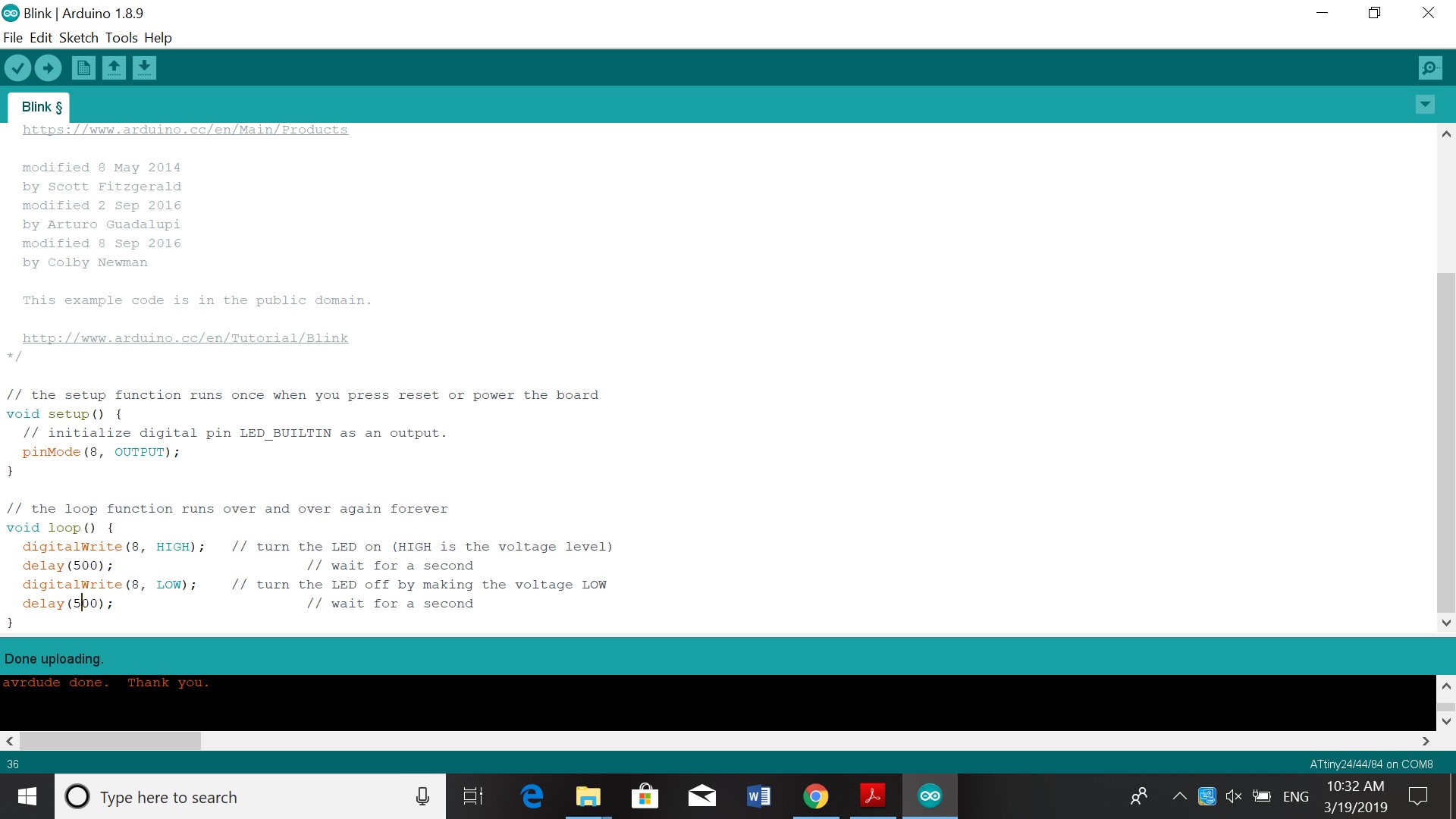Image resolution: width=1456 pixels, height=819 pixels.
Task: Click the horizontal scrollbar thumb
Action: [x=110, y=741]
